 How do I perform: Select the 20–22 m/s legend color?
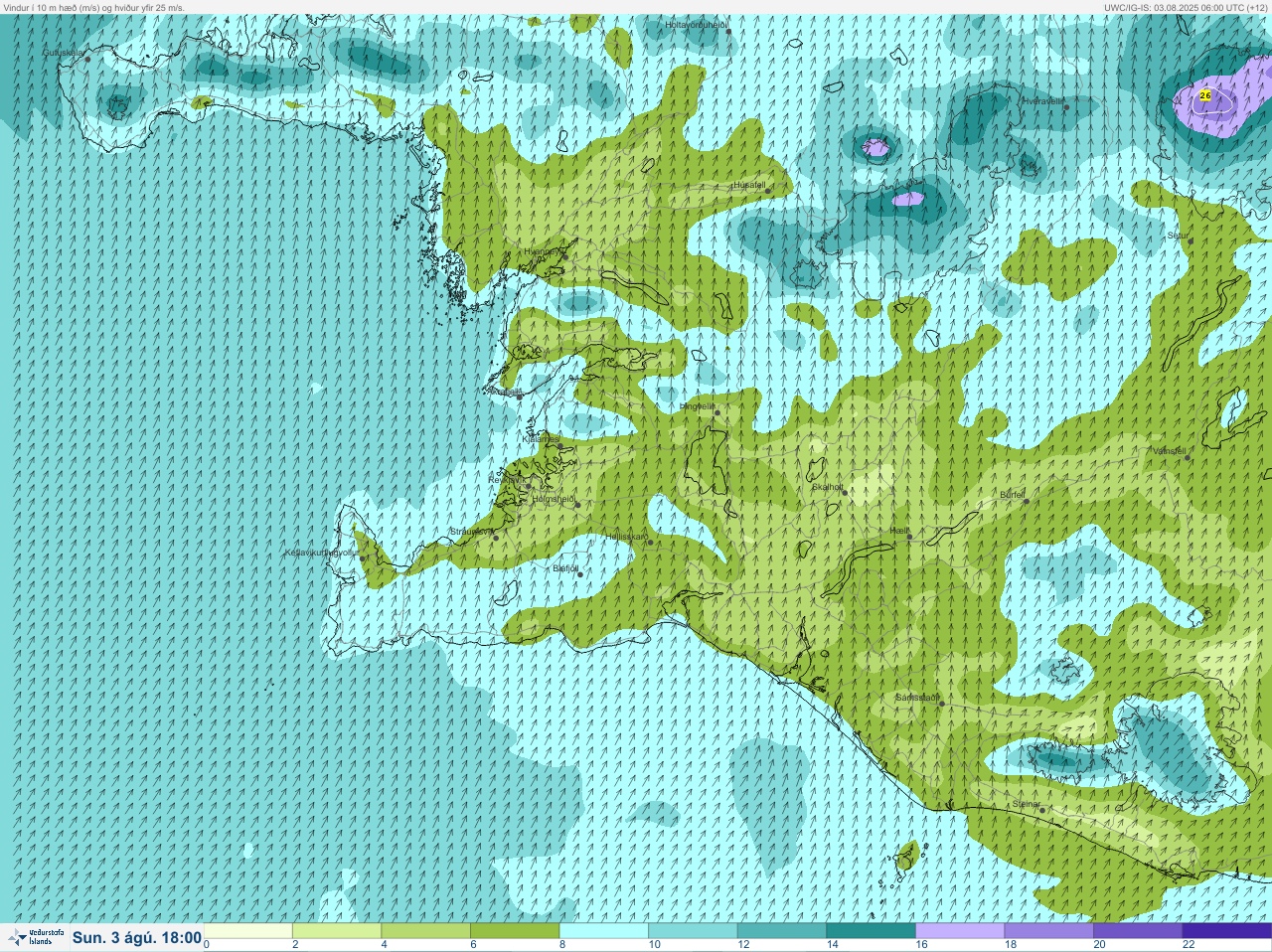(x=1138, y=931)
